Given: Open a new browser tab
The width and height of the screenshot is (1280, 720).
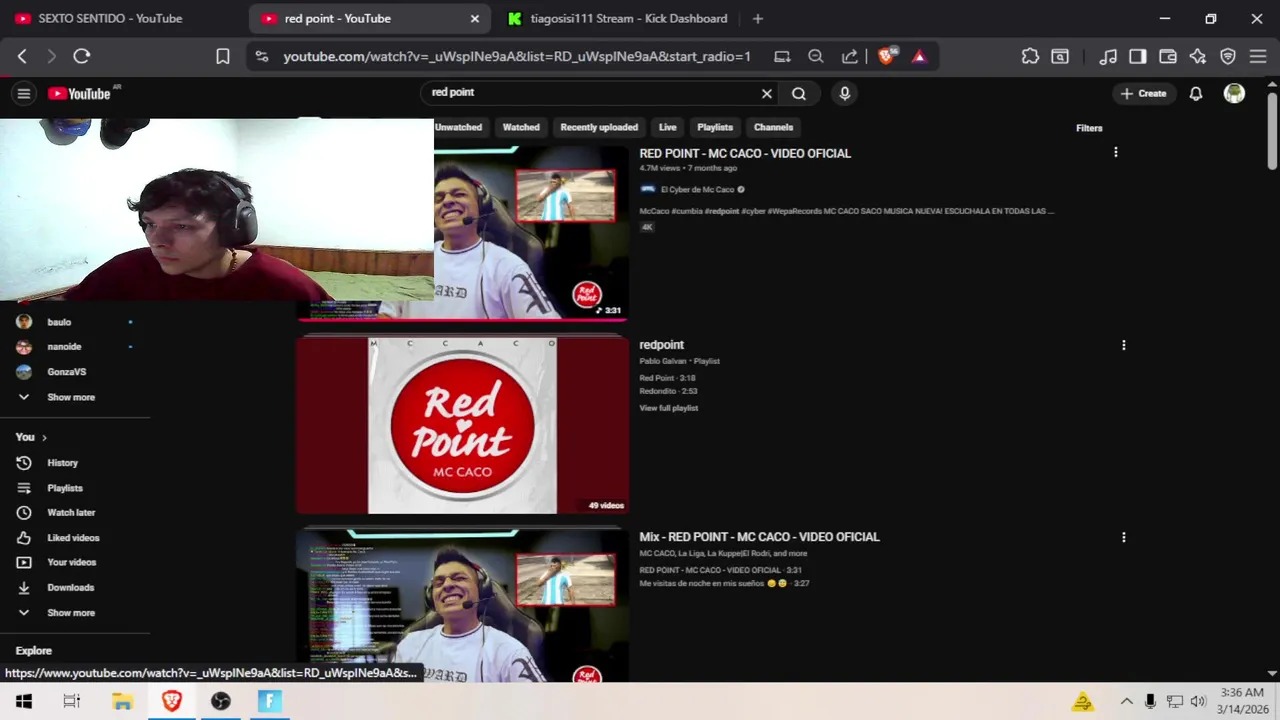Looking at the screenshot, I should 757,18.
